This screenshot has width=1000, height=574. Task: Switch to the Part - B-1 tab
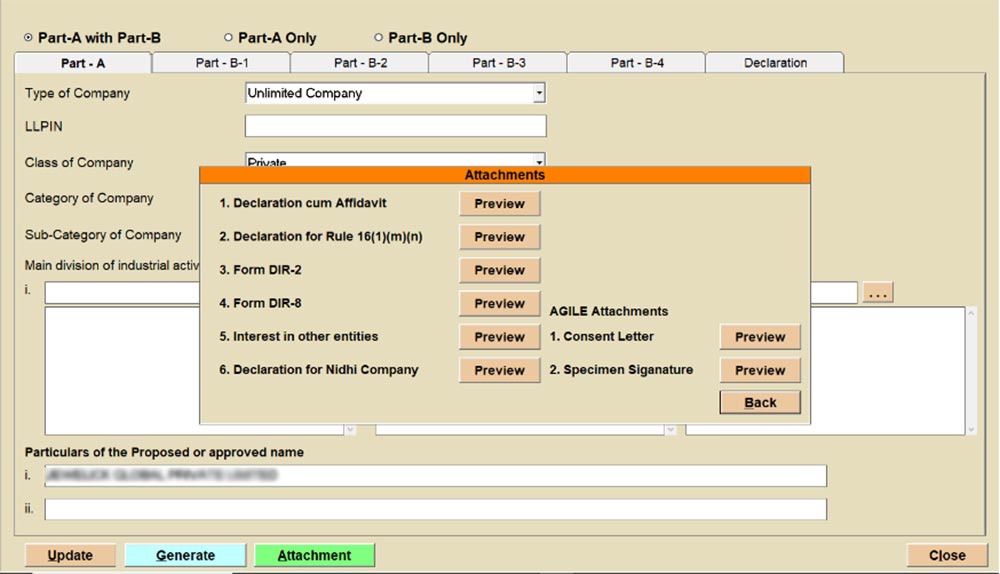(x=221, y=63)
